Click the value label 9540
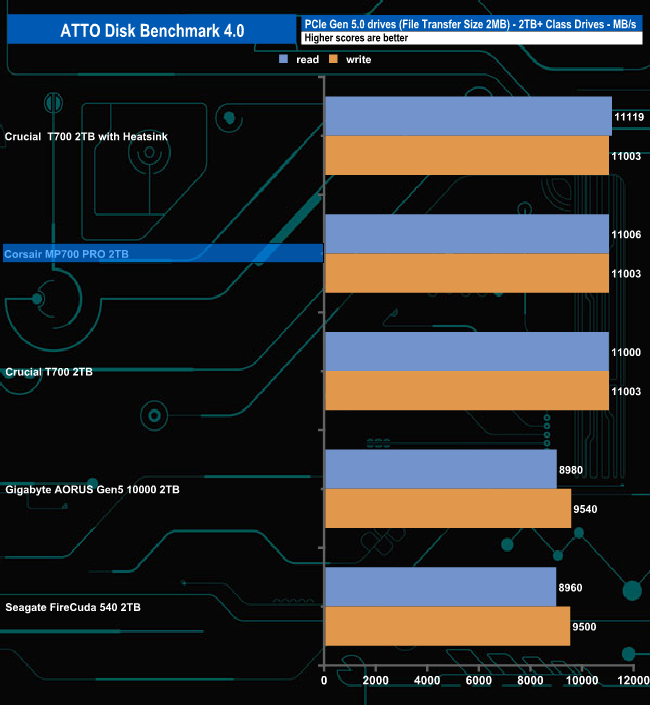The width and height of the screenshot is (650, 705). (585, 509)
